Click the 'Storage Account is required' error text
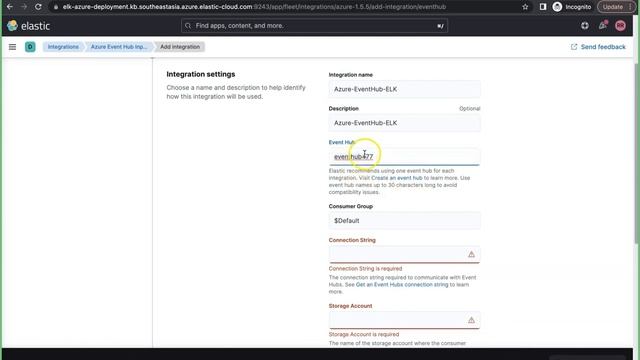The width and height of the screenshot is (640, 360). (364, 334)
